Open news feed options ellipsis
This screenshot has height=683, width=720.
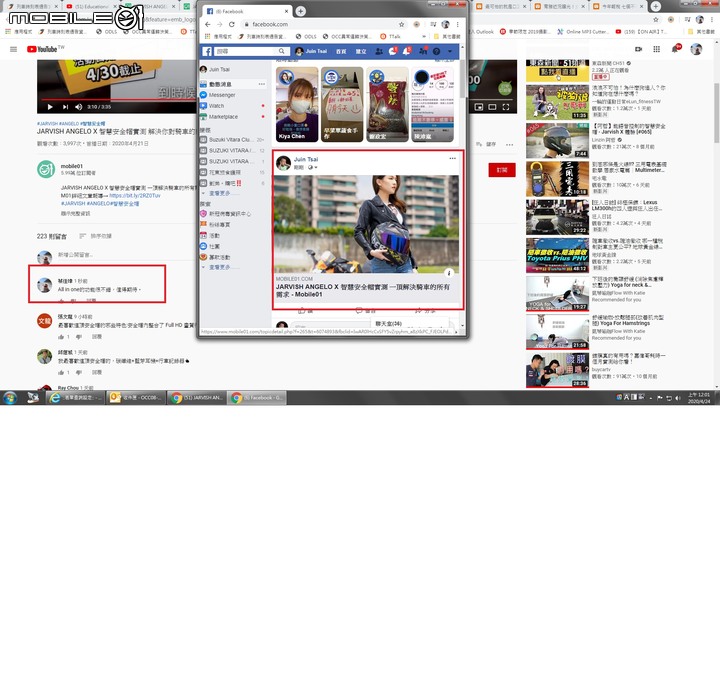click(x=262, y=84)
